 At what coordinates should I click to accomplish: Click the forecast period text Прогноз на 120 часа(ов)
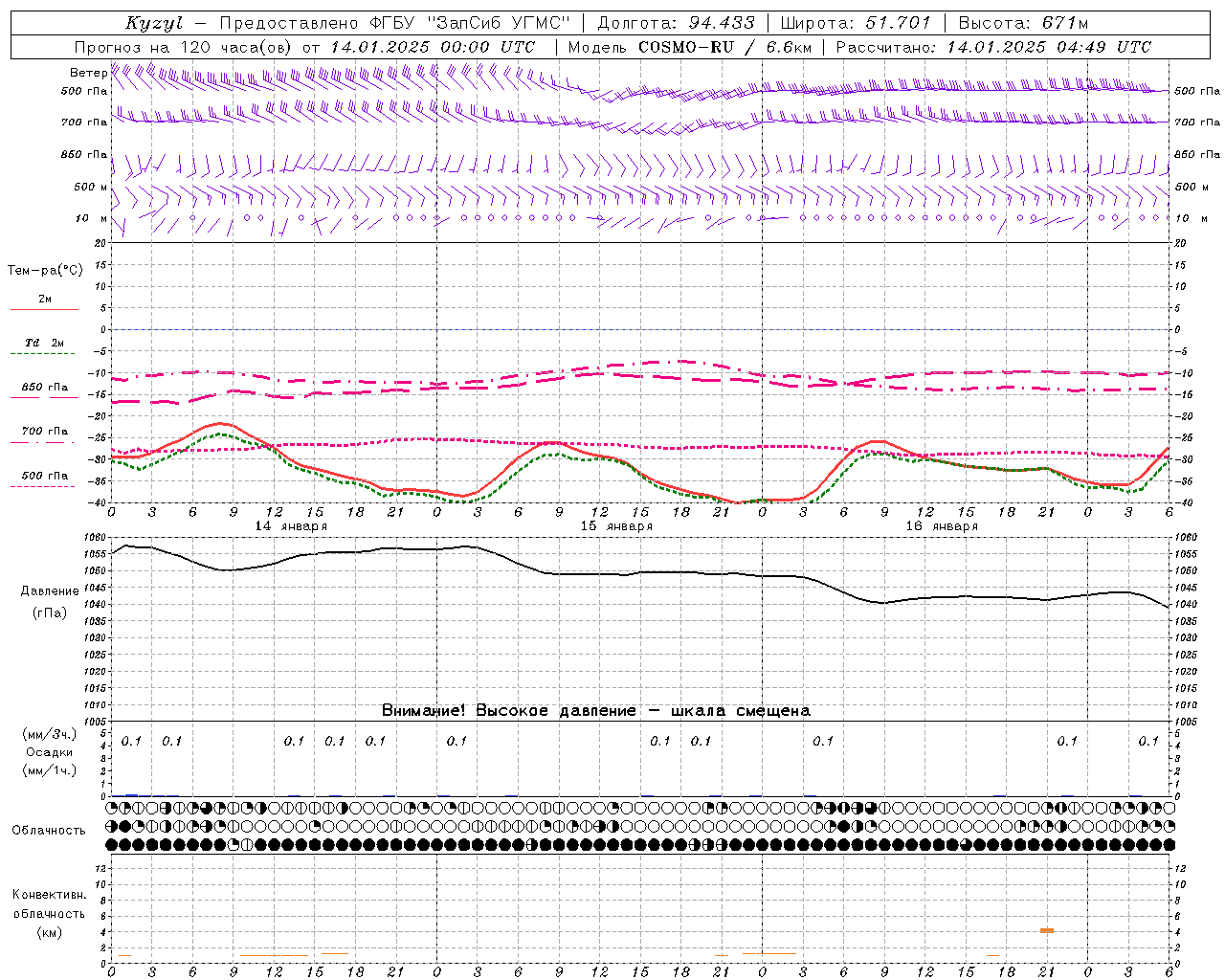click(x=184, y=47)
